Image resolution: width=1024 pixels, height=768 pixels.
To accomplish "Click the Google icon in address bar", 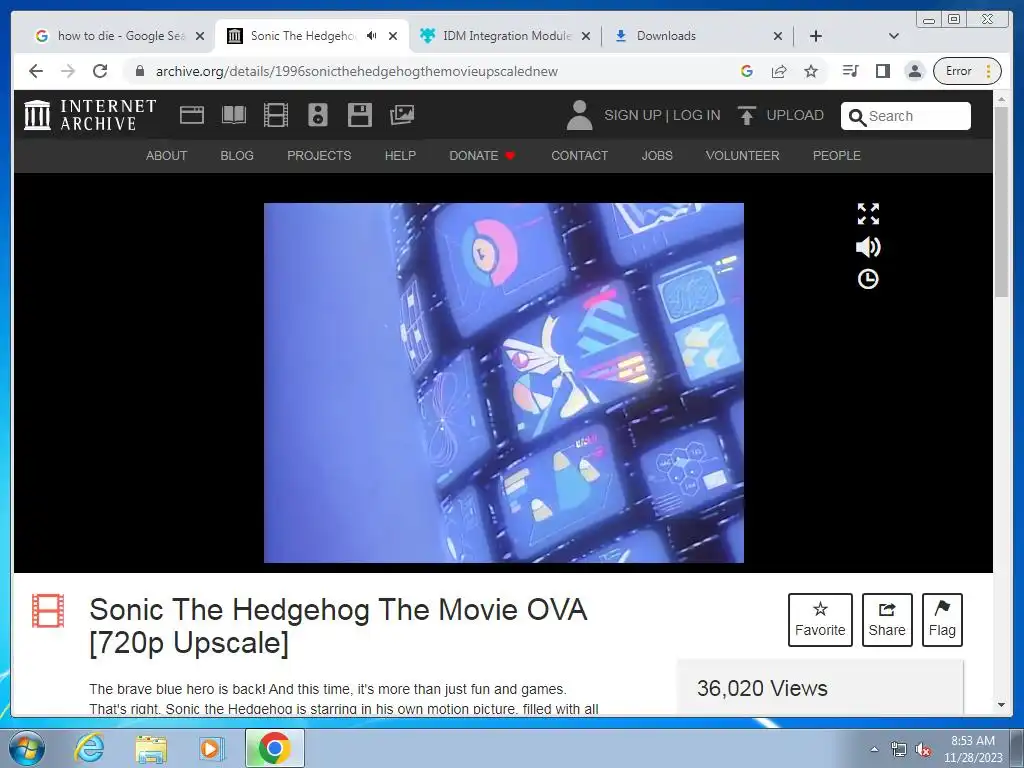I will click(747, 71).
